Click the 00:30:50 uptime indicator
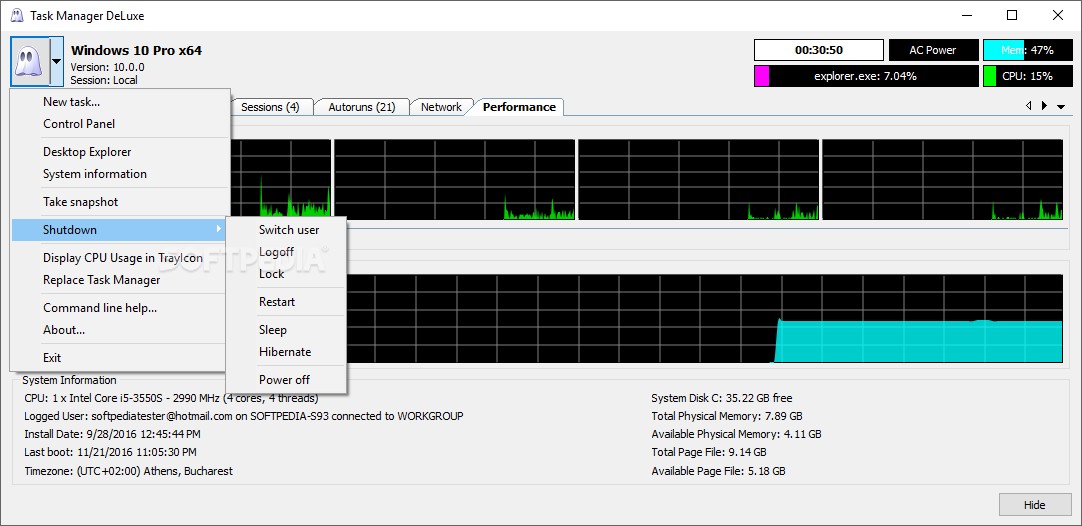This screenshot has height=526, width=1082. pyautogui.click(x=818, y=50)
